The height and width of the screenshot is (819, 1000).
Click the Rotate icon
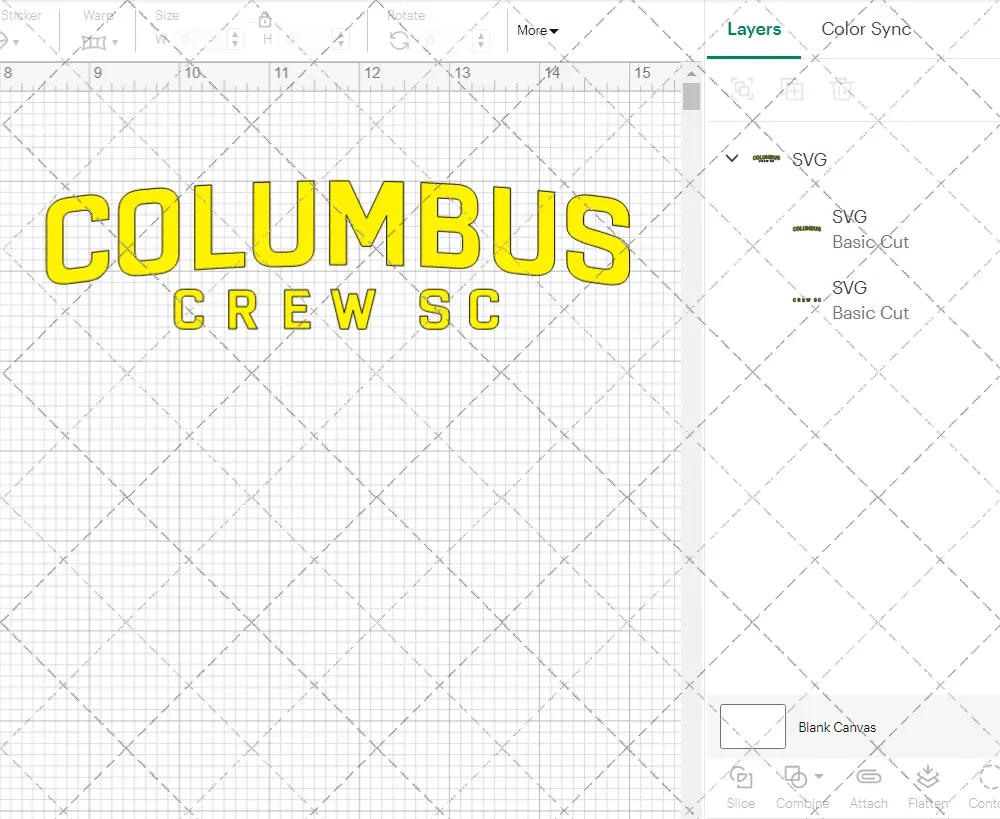(x=400, y=41)
